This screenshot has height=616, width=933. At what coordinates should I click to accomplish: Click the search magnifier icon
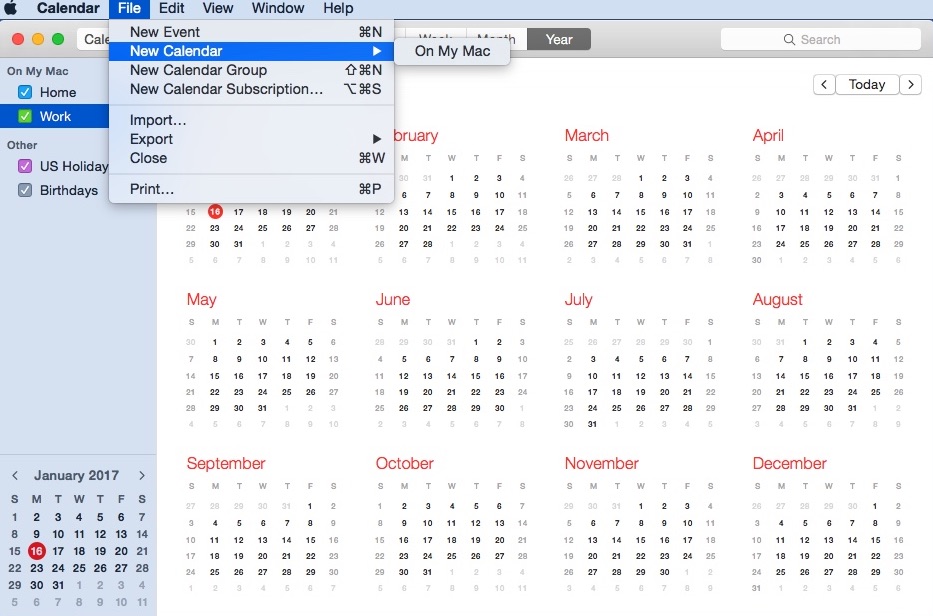pyautogui.click(x=789, y=39)
